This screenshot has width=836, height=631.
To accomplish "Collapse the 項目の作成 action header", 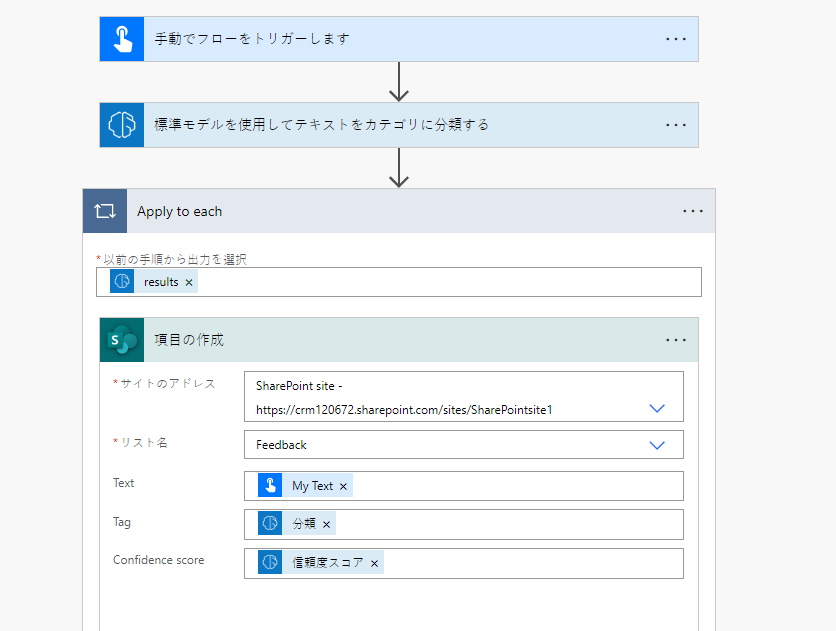I will click(400, 340).
